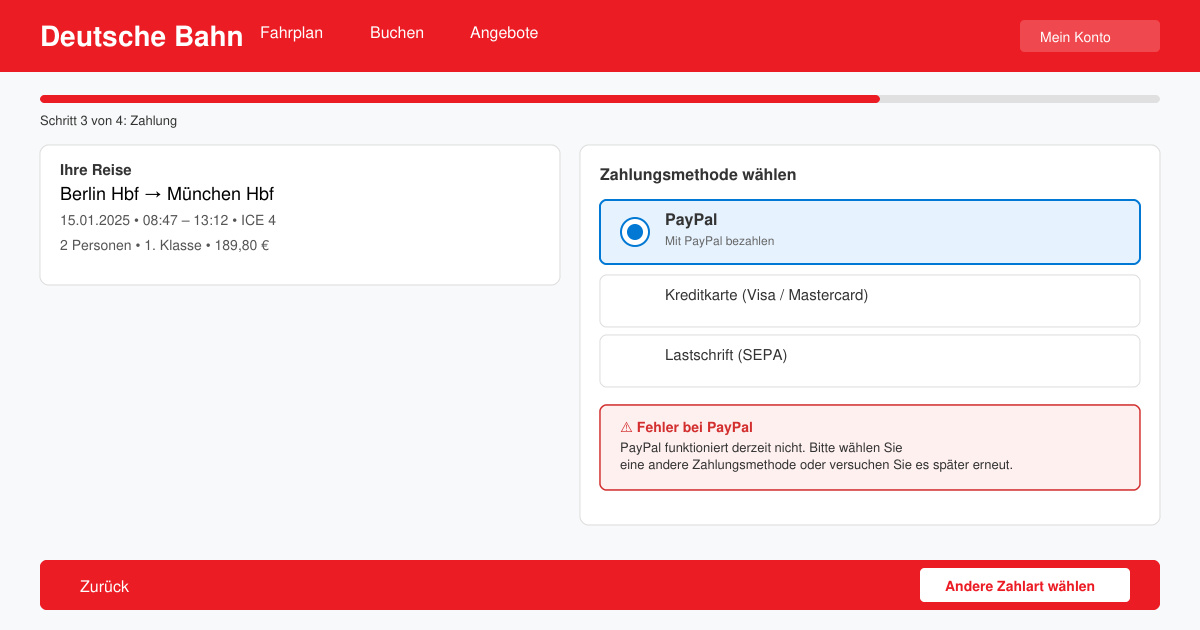1200x630 pixels.
Task: Click the '15.01.2025 • 08:47 – 13:12 • ICE 4' line
Action: [168, 220]
